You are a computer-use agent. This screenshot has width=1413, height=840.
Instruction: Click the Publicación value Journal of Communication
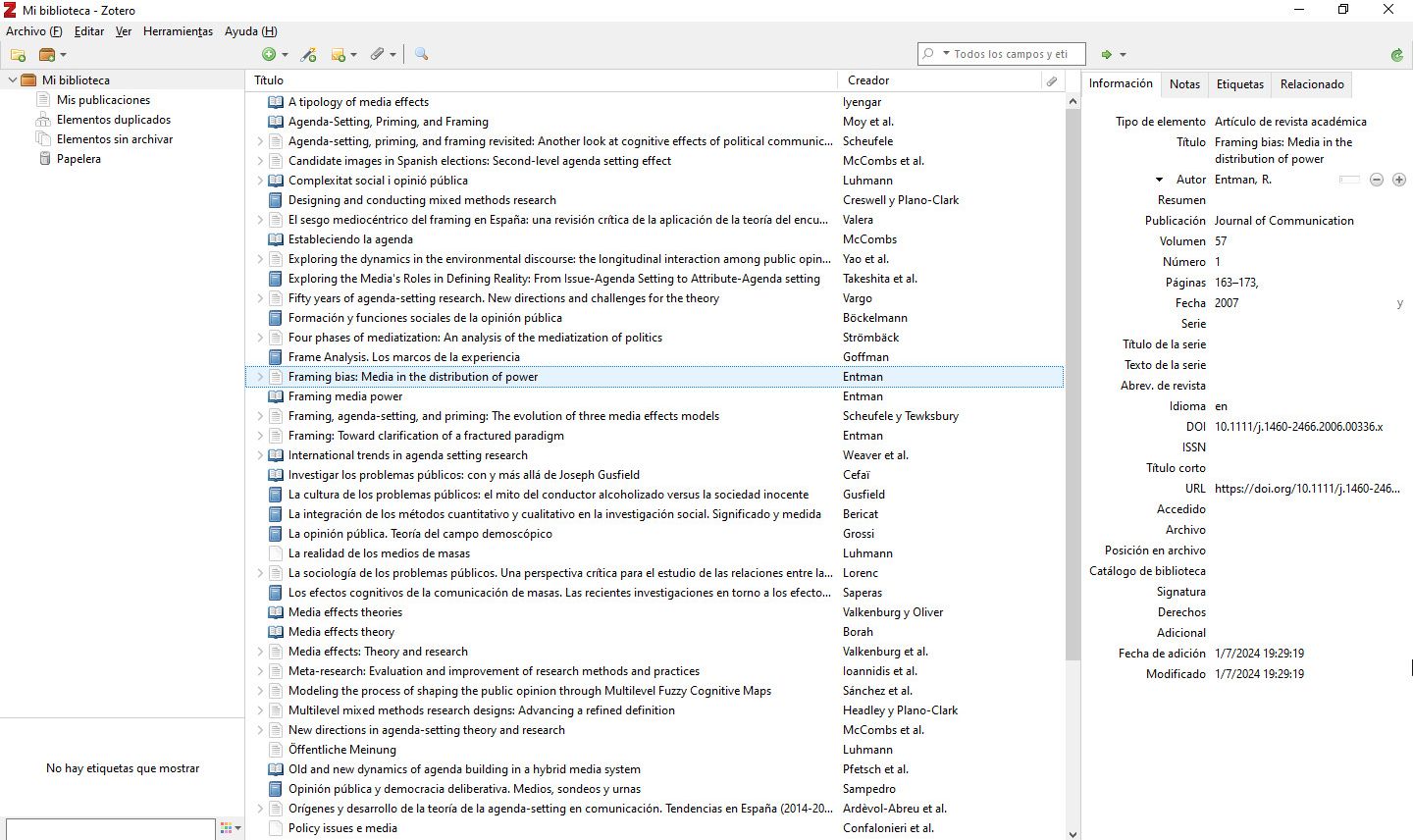tap(1283, 221)
